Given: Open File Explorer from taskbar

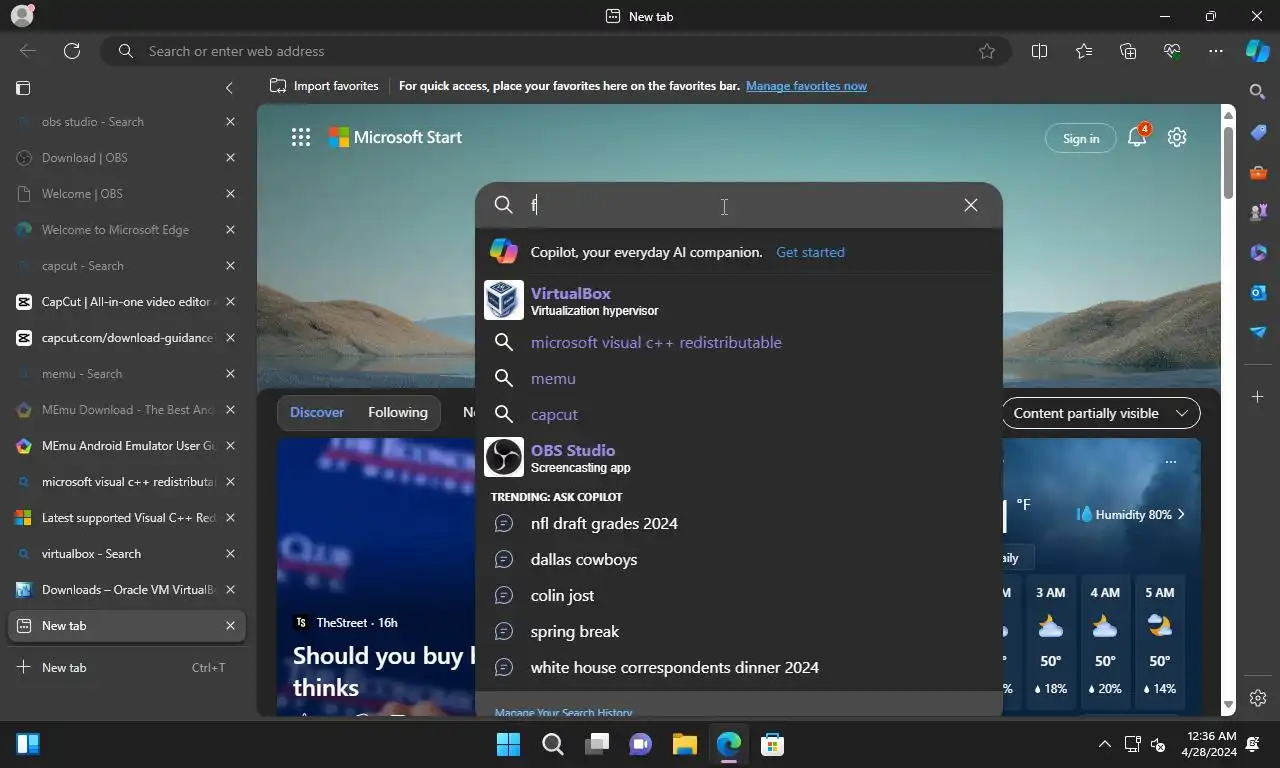Looking at the screenshot, I should coord(684,744).
